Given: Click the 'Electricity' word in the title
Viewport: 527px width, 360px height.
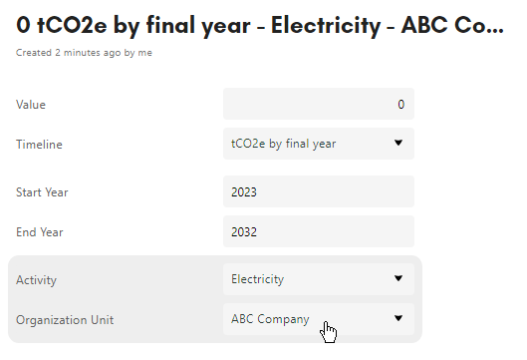Looking at the screenshot, I should (x=326, y=26).
